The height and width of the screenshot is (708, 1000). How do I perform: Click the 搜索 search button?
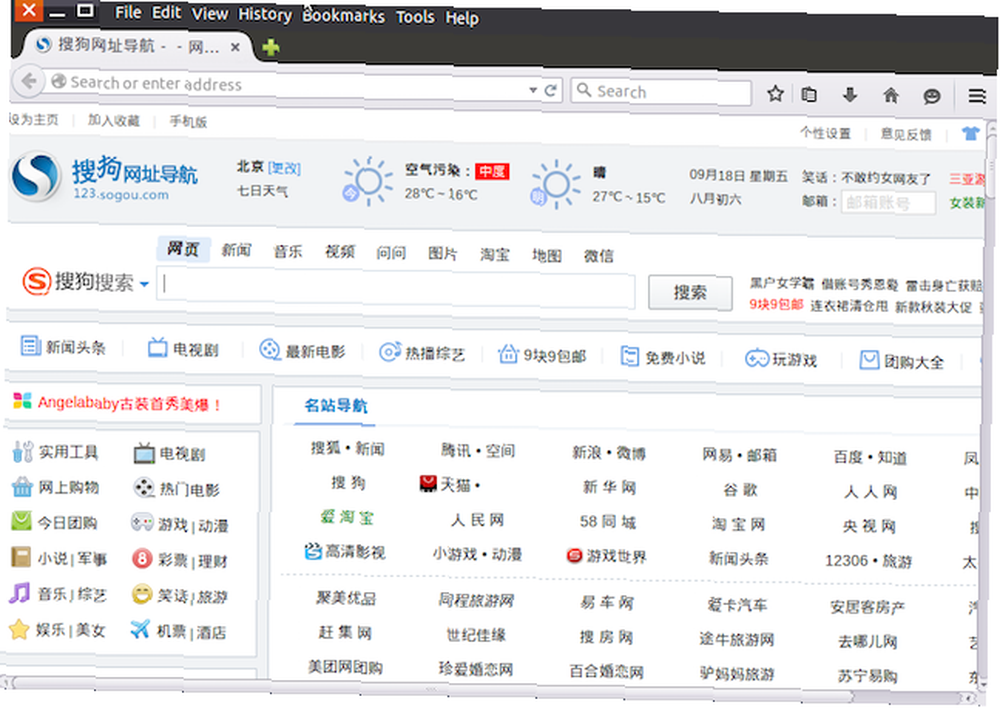pos(690,293)
